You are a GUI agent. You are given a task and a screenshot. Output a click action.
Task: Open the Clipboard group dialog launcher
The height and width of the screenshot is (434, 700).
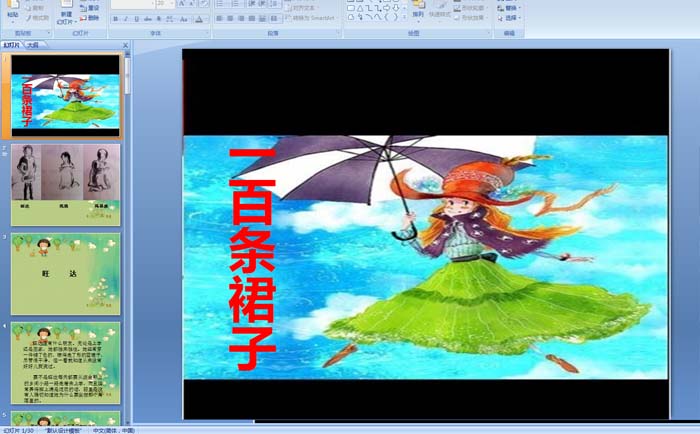click(x=49, y=33)
